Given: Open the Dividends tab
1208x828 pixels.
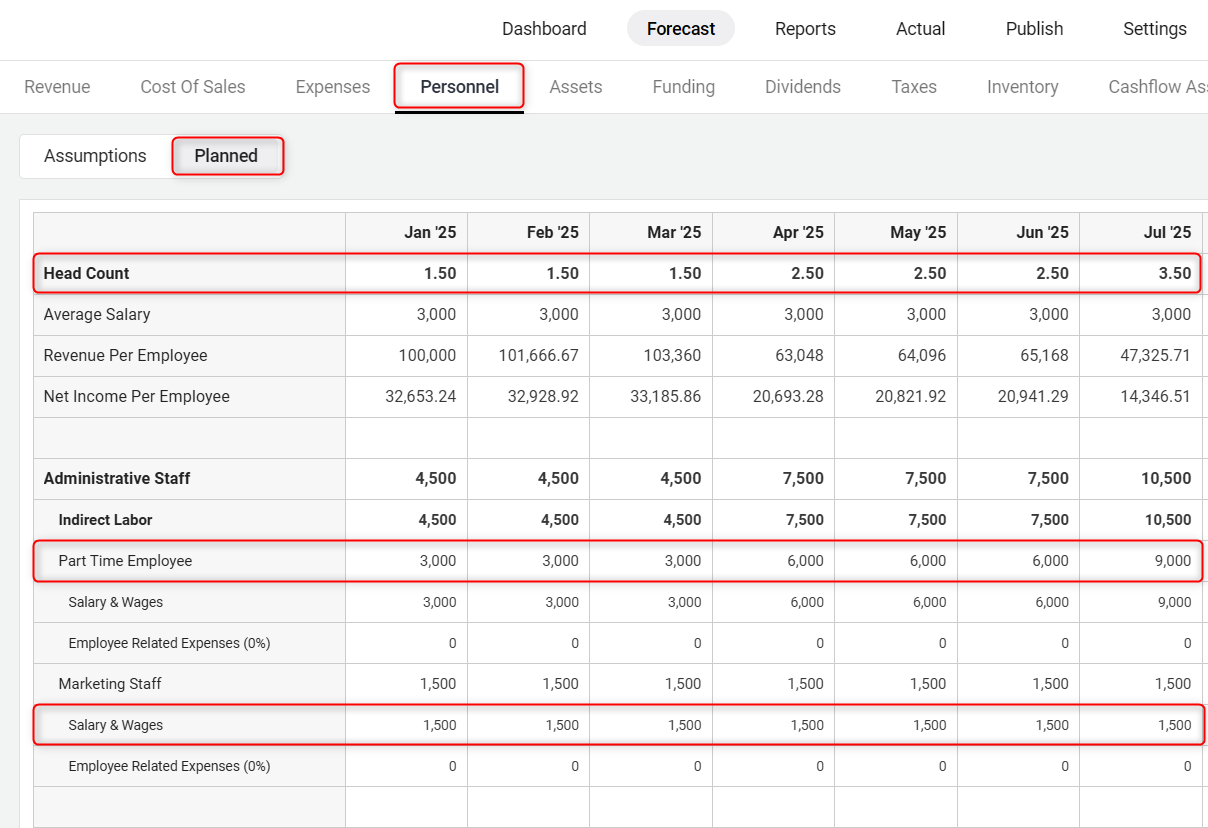Looking at the screenshot, I should click(x=803, y=87).
